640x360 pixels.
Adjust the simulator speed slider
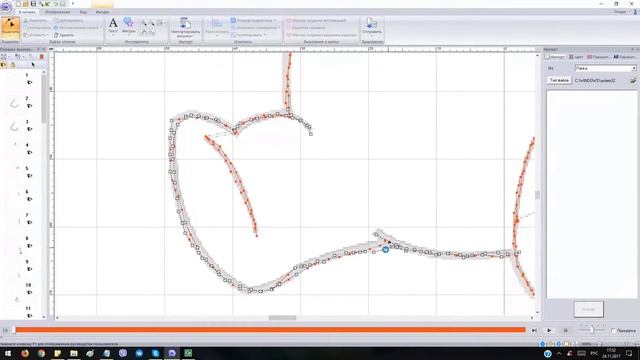click(591, 329)
